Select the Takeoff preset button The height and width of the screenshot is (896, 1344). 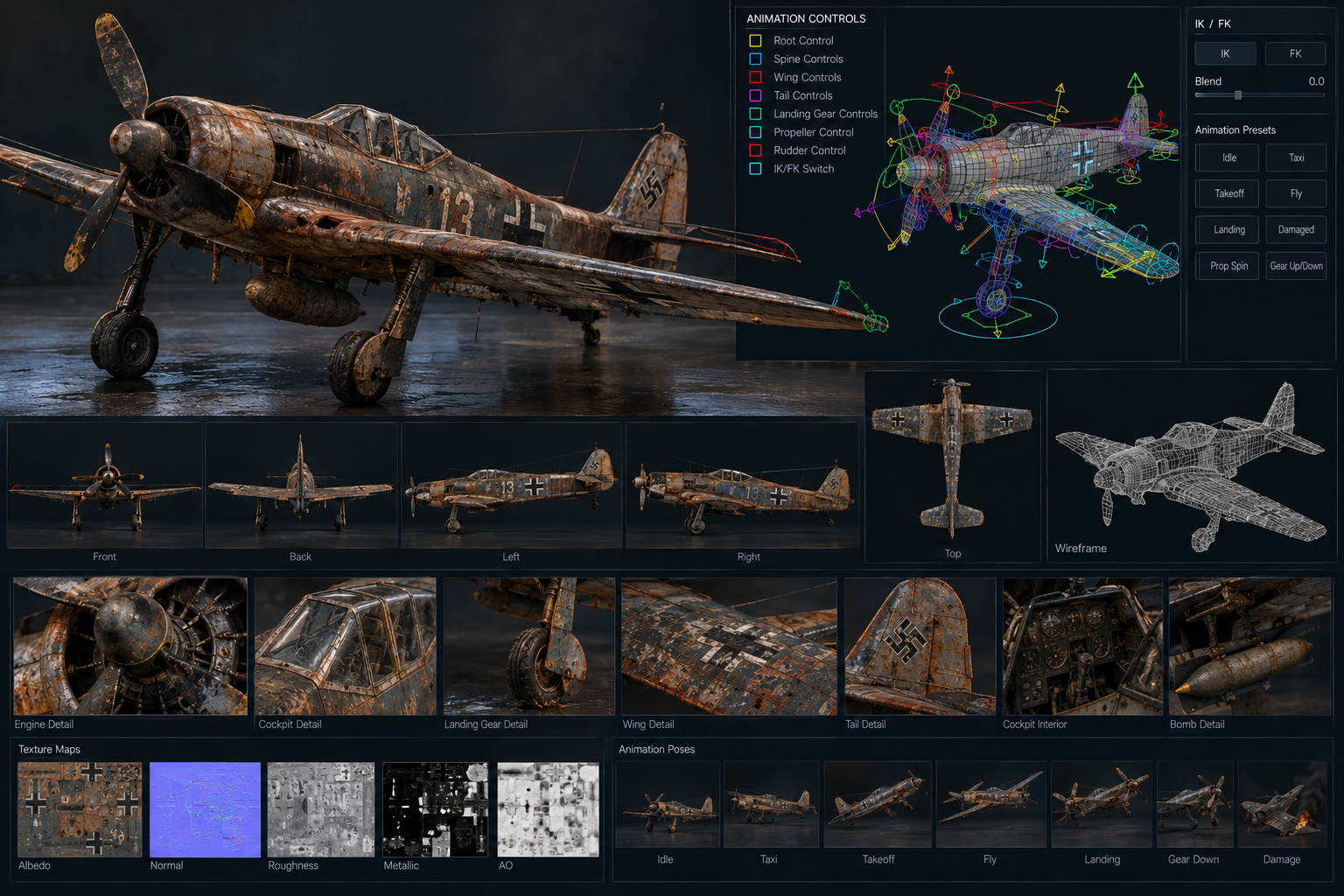pos(1227,193)
